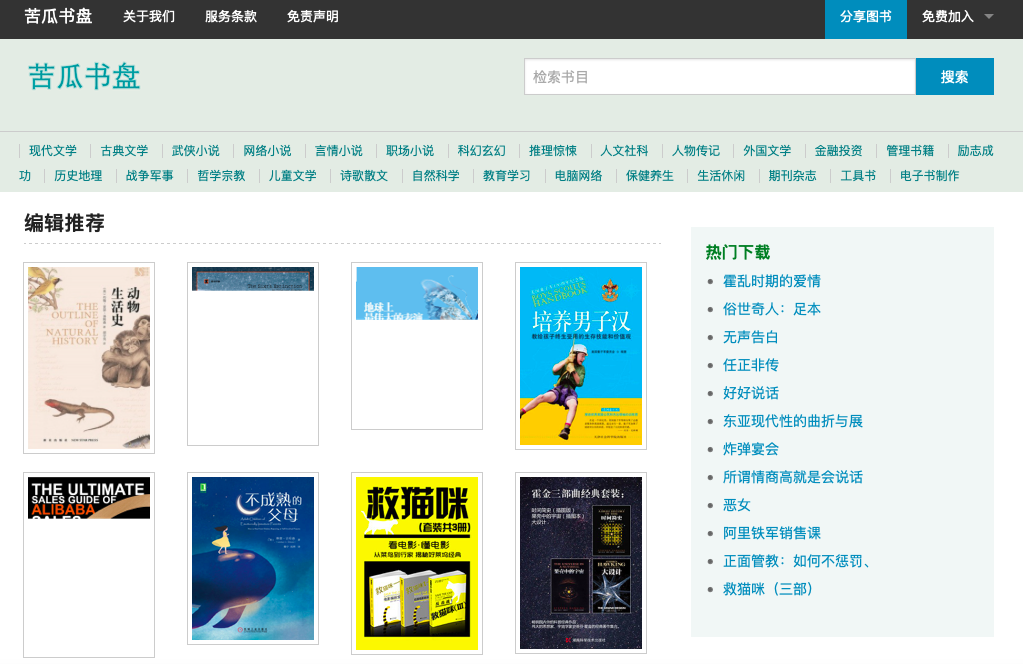Select the 推理惊悚 category
Screen dimensions: 1023x664
(x=553, y=151)
